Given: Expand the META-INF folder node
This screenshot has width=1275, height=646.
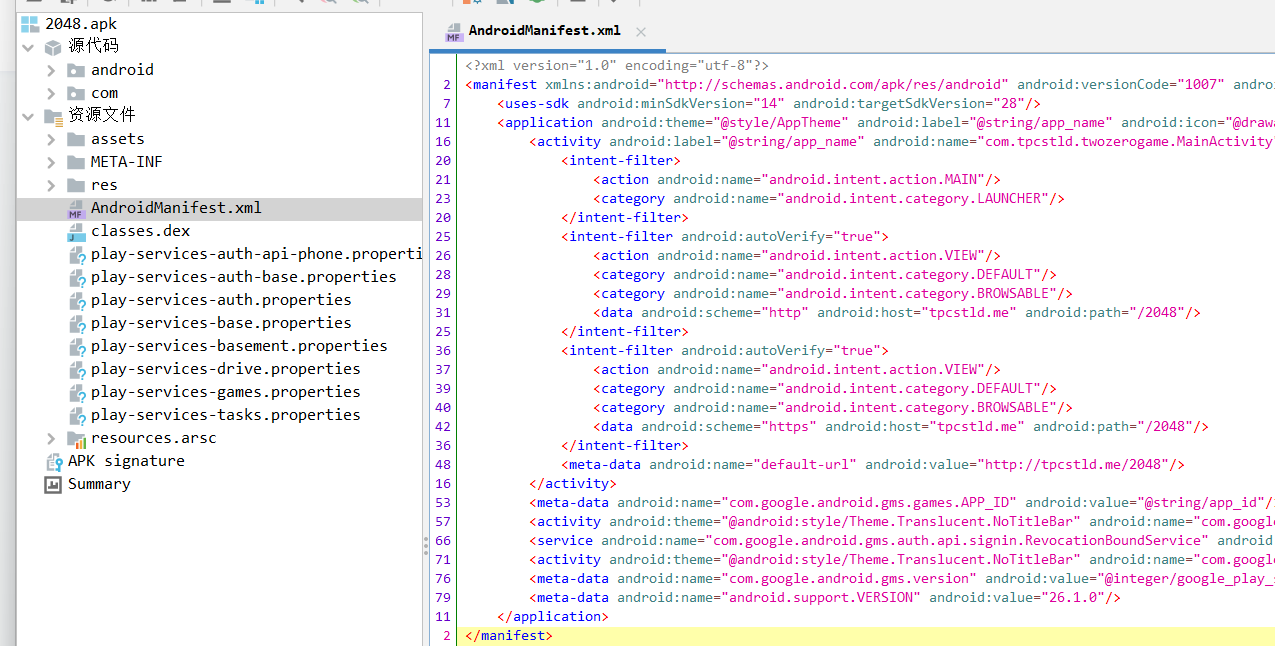Looking at the screenshot, I should click(51, 162).
